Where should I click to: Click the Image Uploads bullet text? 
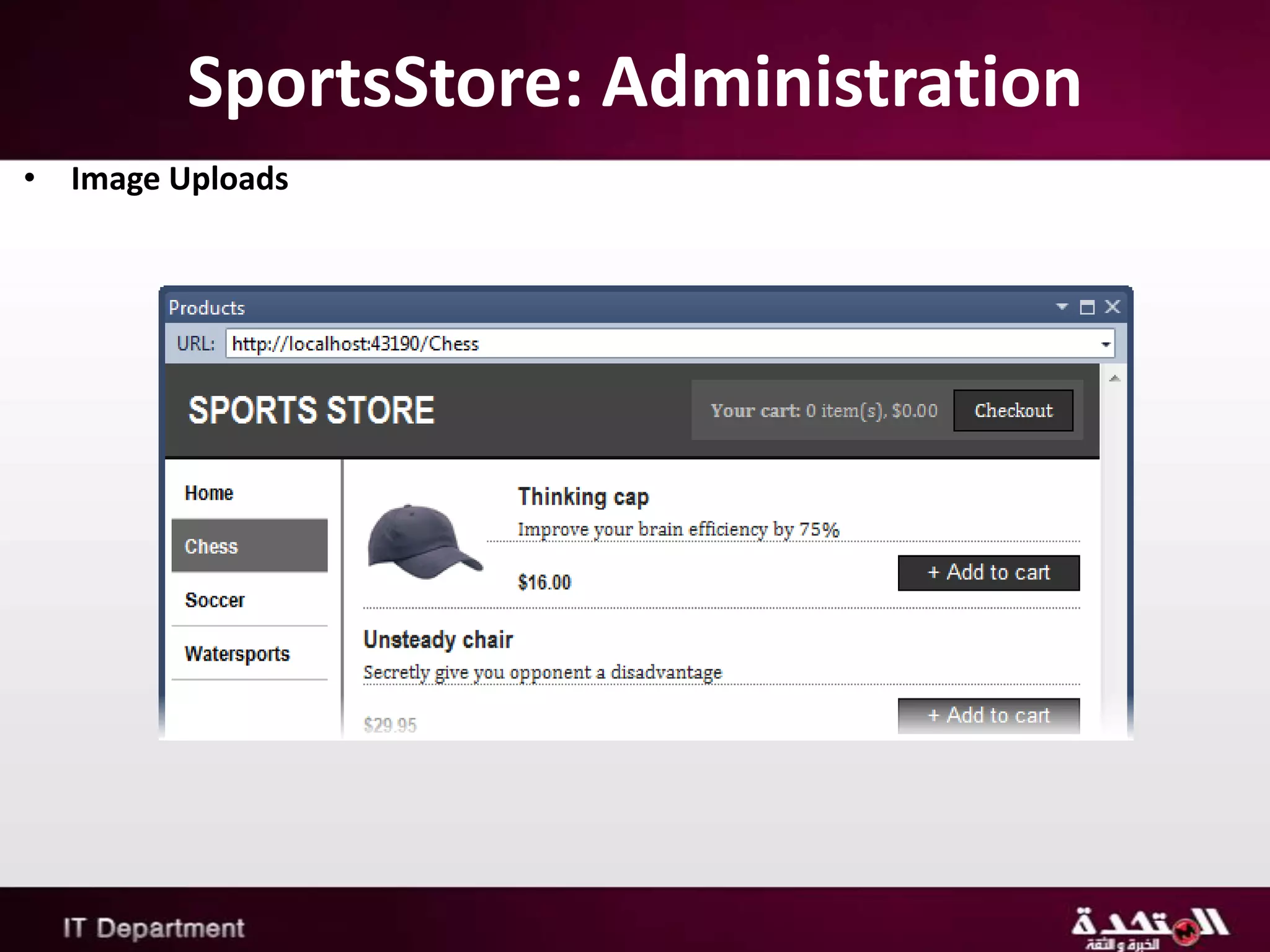[x=179, y=178]
